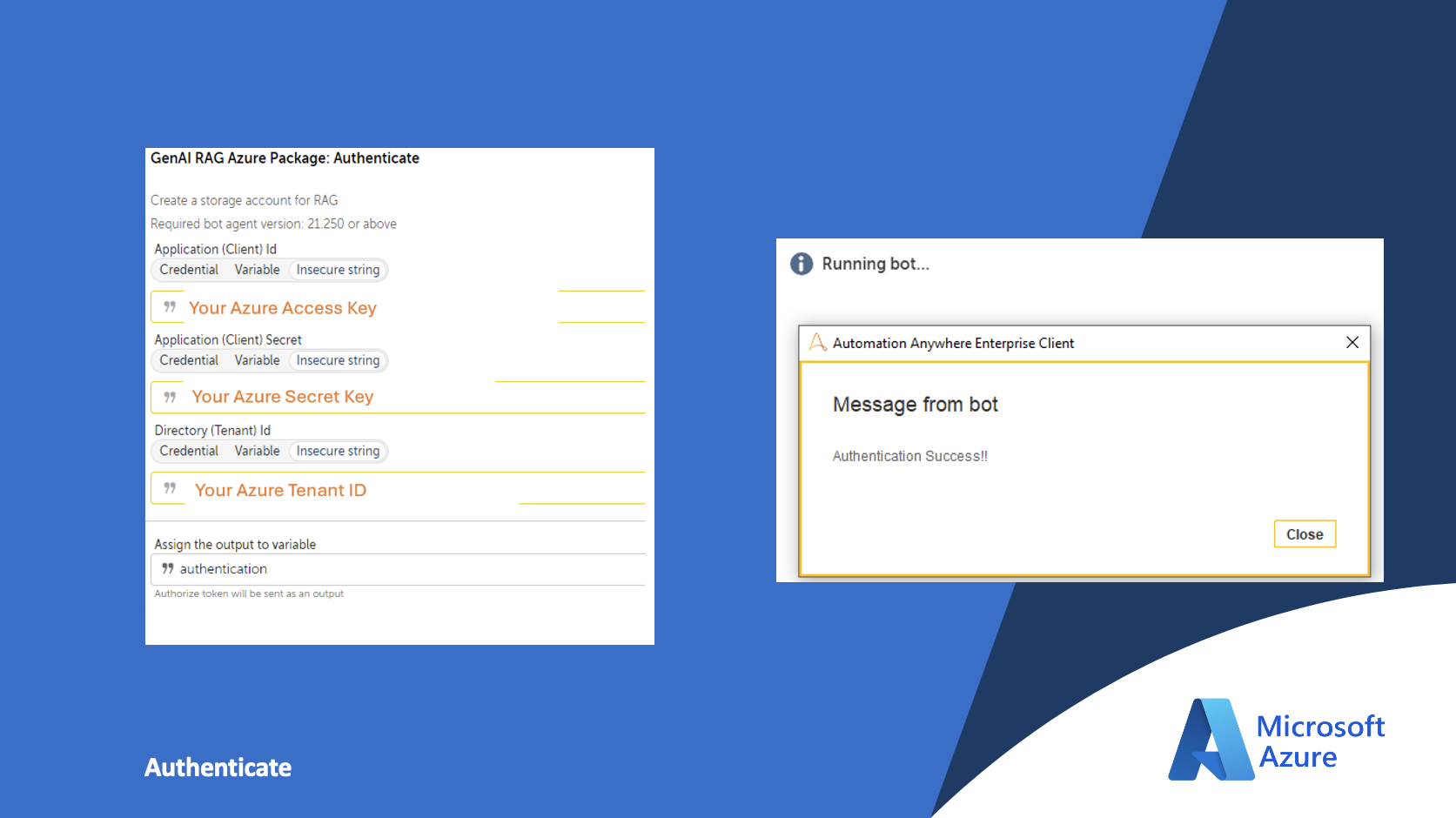Click the quote icon beside authentication variable

pos(168,568)
